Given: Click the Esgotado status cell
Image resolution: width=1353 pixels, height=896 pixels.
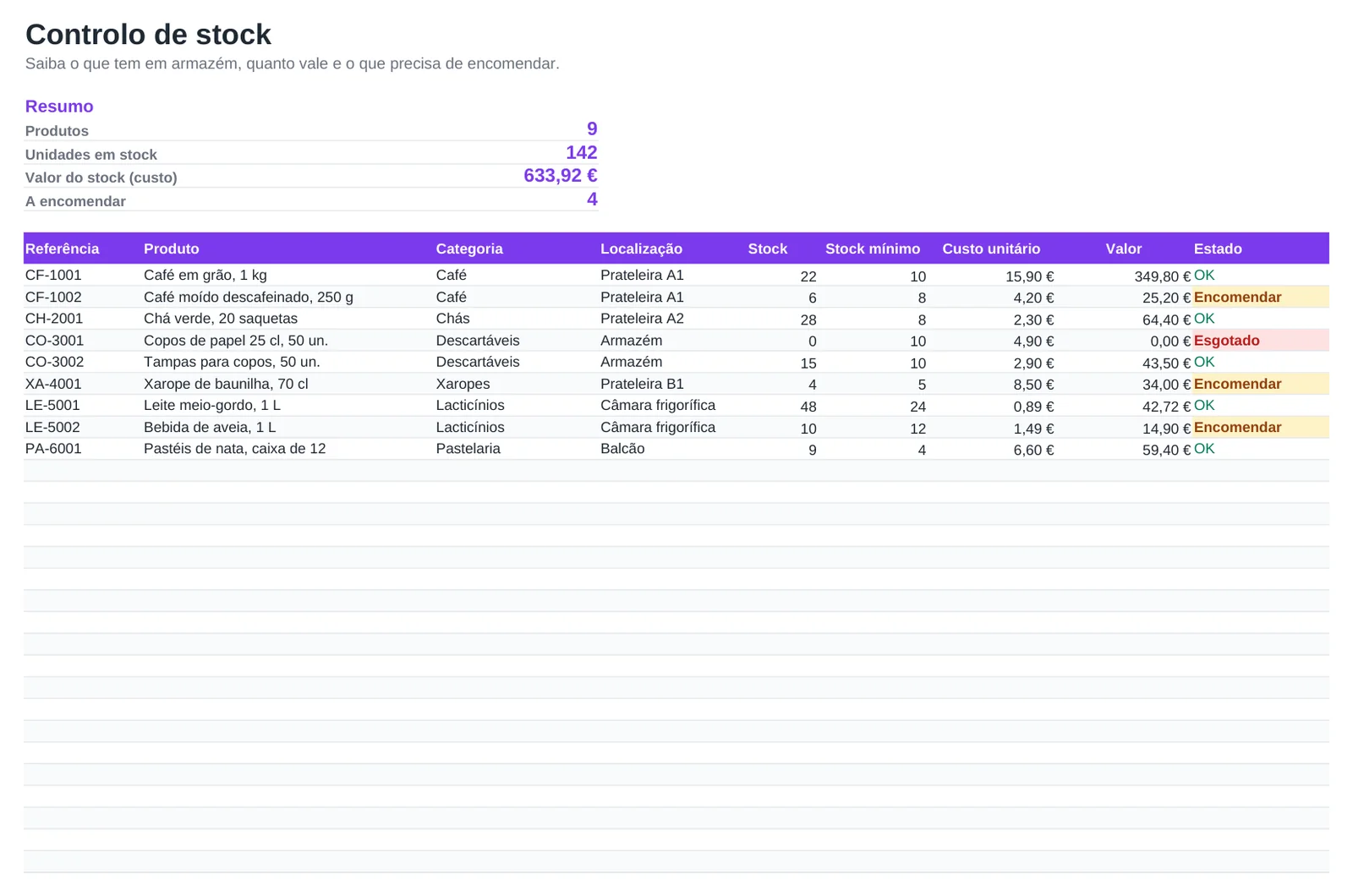Looking at the screenshot, I should (1261, 341).
